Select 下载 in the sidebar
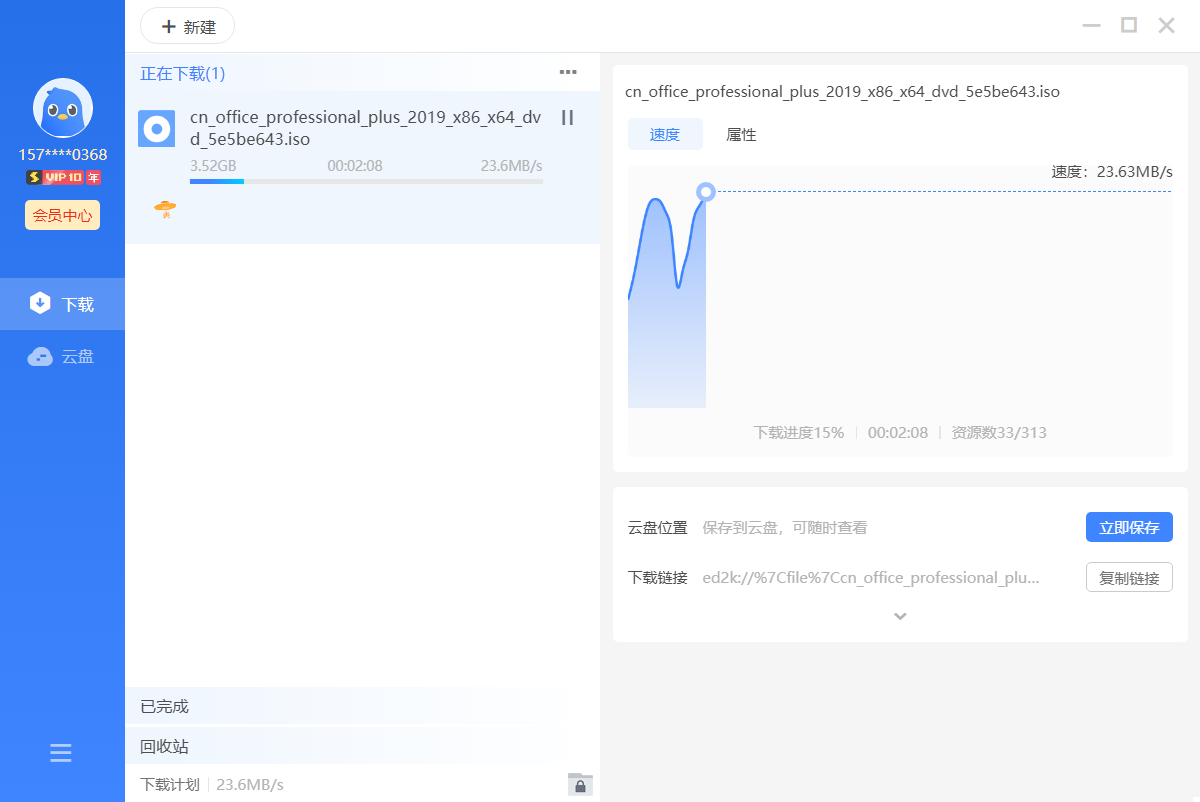Image resolution: width=1200 pixels, height=802 pixels. coord(62,304)
